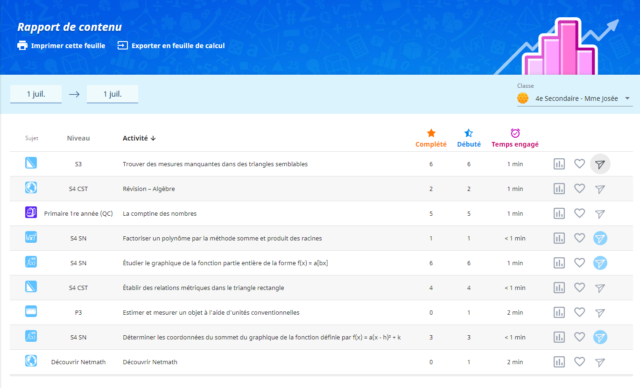Sort by the Activité column header
The image size is (640, 388).
(x=139, y=138)
